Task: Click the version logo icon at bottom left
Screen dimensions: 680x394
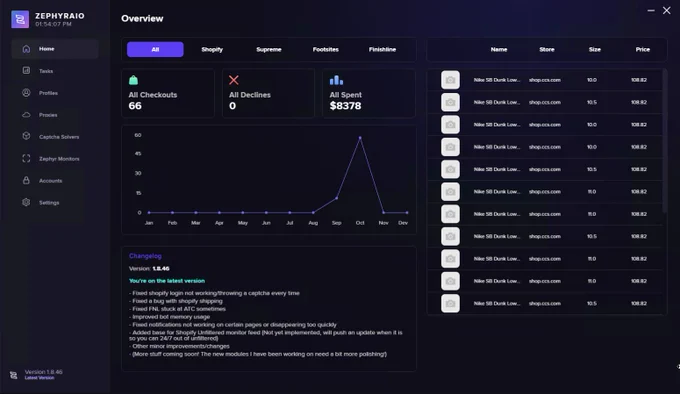Action: 14,375
